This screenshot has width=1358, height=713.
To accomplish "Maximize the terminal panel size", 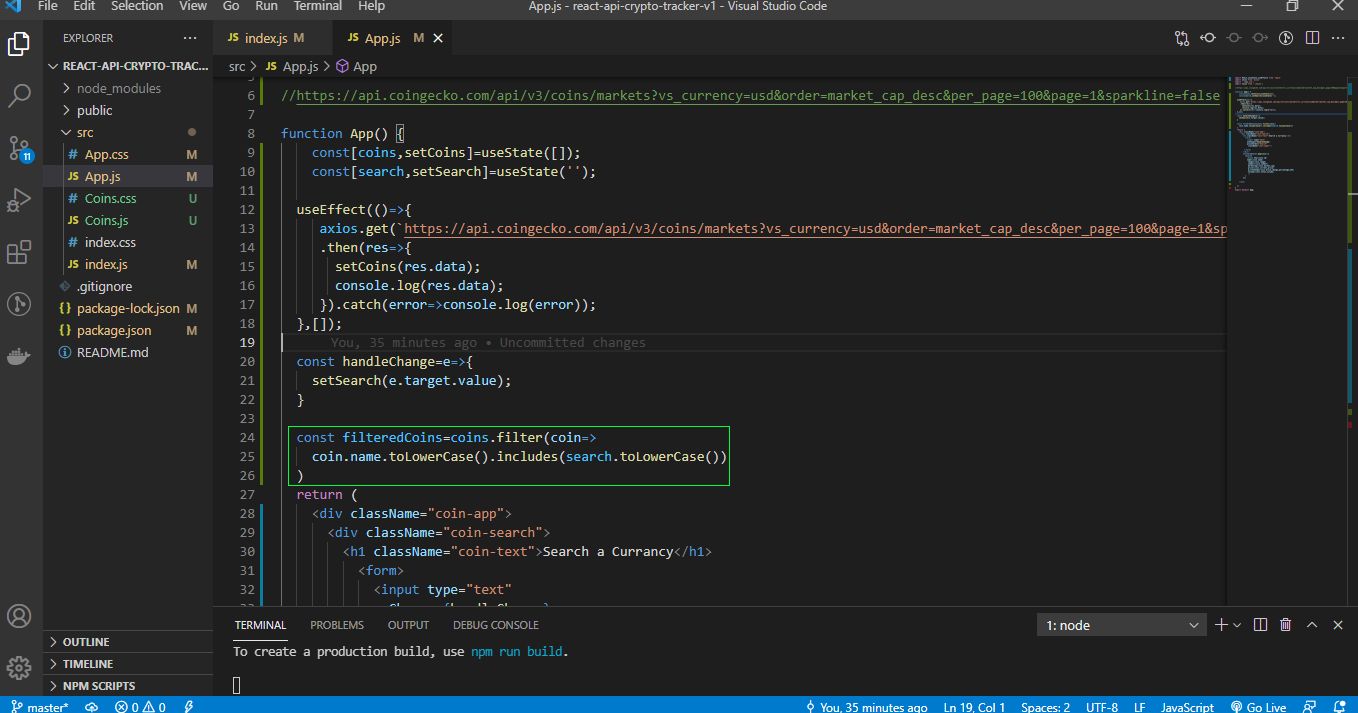I will pyautogui.click(x=1312, y=625).
